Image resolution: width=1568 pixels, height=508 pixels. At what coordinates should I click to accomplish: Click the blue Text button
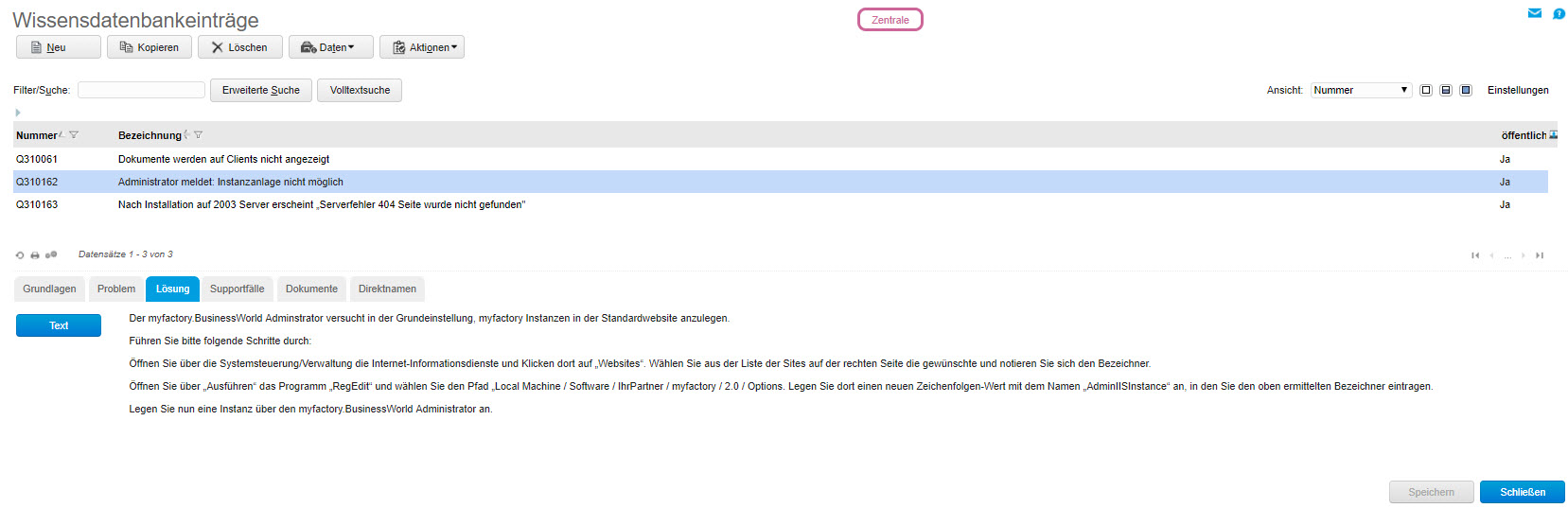(59, 325)
